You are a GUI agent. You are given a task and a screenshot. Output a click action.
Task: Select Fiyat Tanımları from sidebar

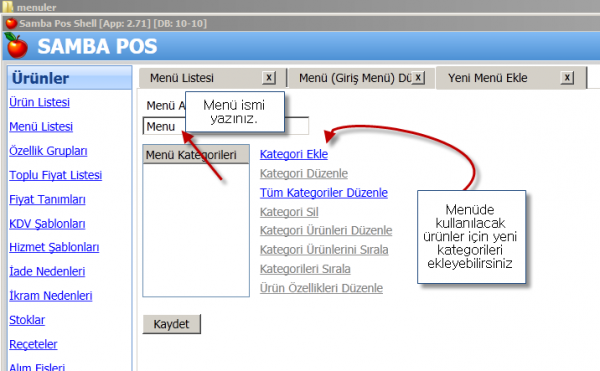tap(47, 199)
